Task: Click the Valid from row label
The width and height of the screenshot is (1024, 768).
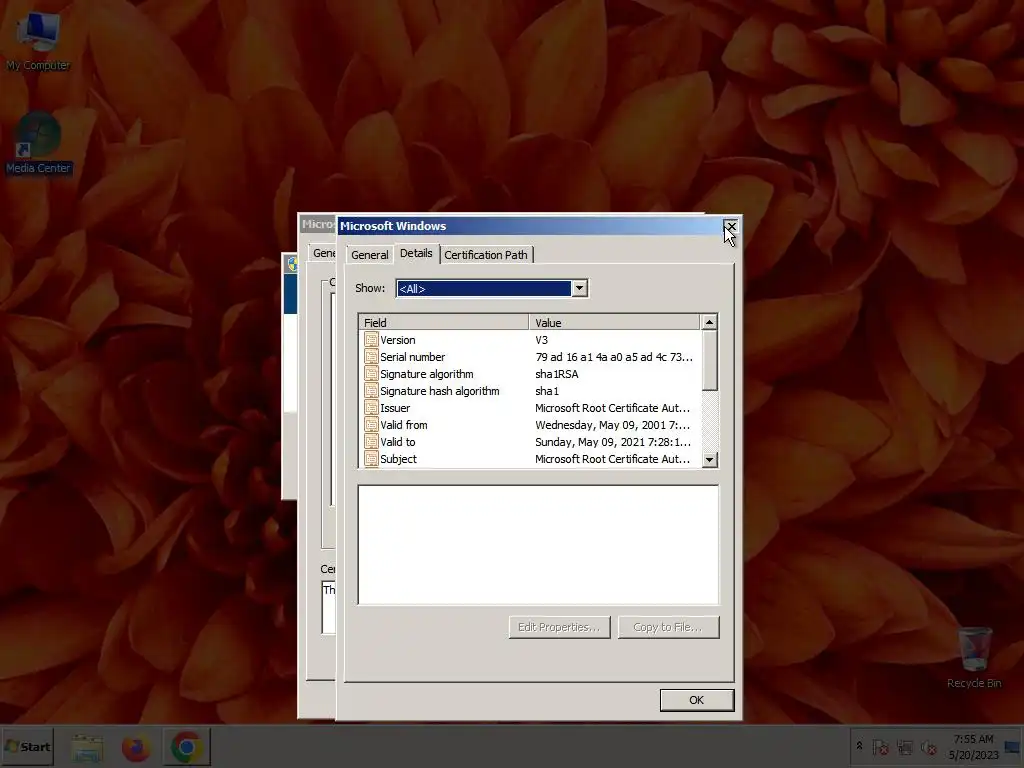Action: 404,424
